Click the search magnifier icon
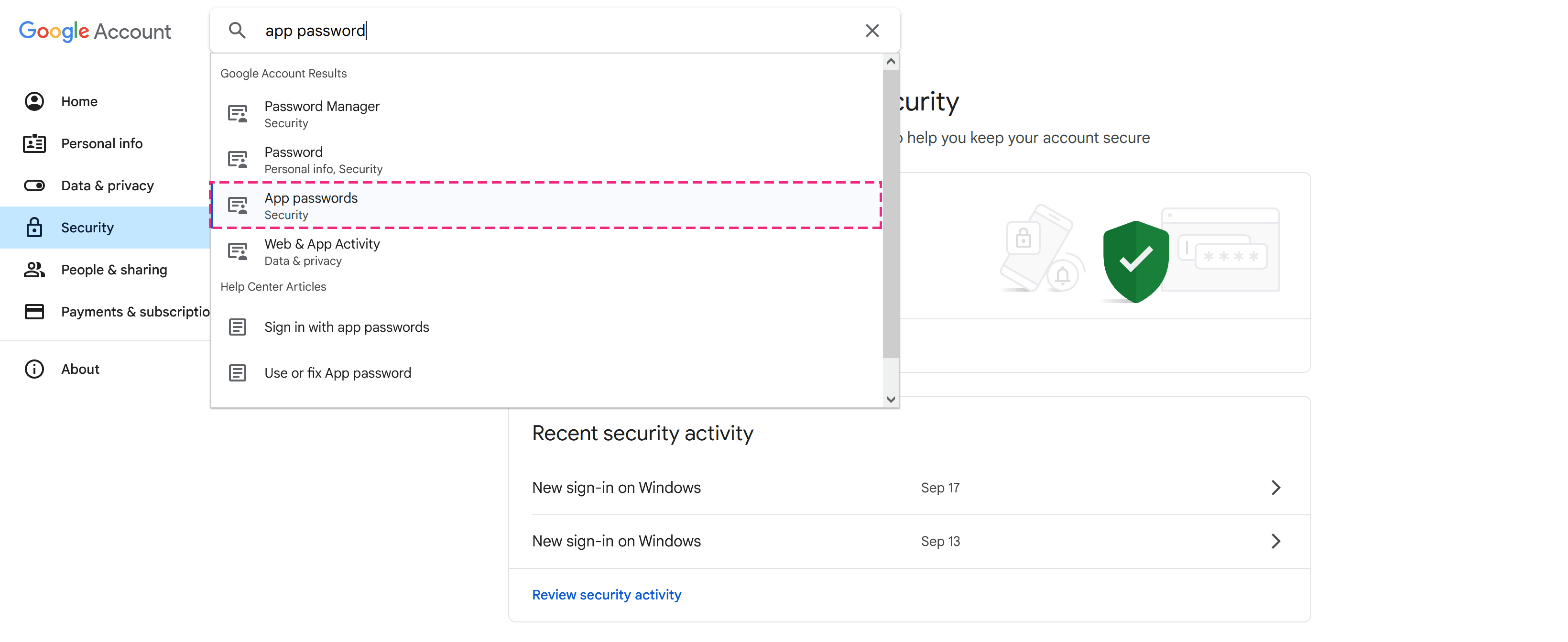The height and width of the screenshot is (642, 1568). (237, 31)
